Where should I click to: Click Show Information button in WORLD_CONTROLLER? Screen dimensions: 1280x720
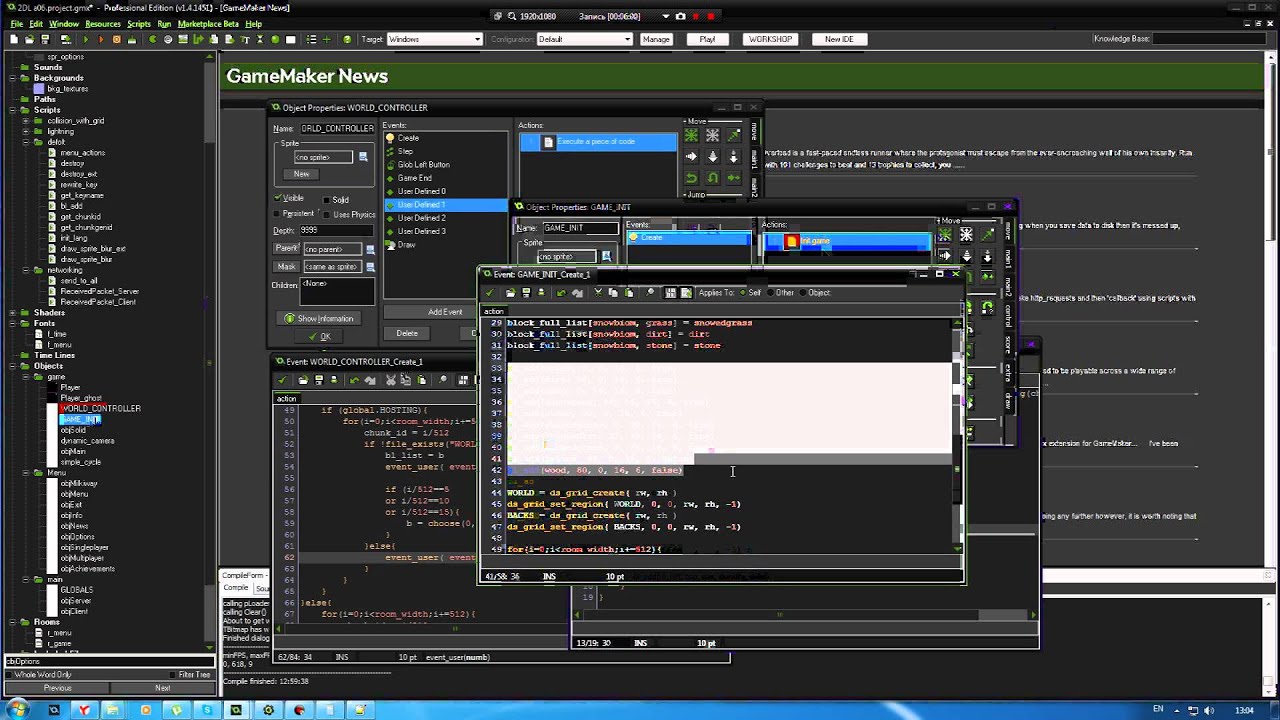pyautogui.click(x=320, y=318)
